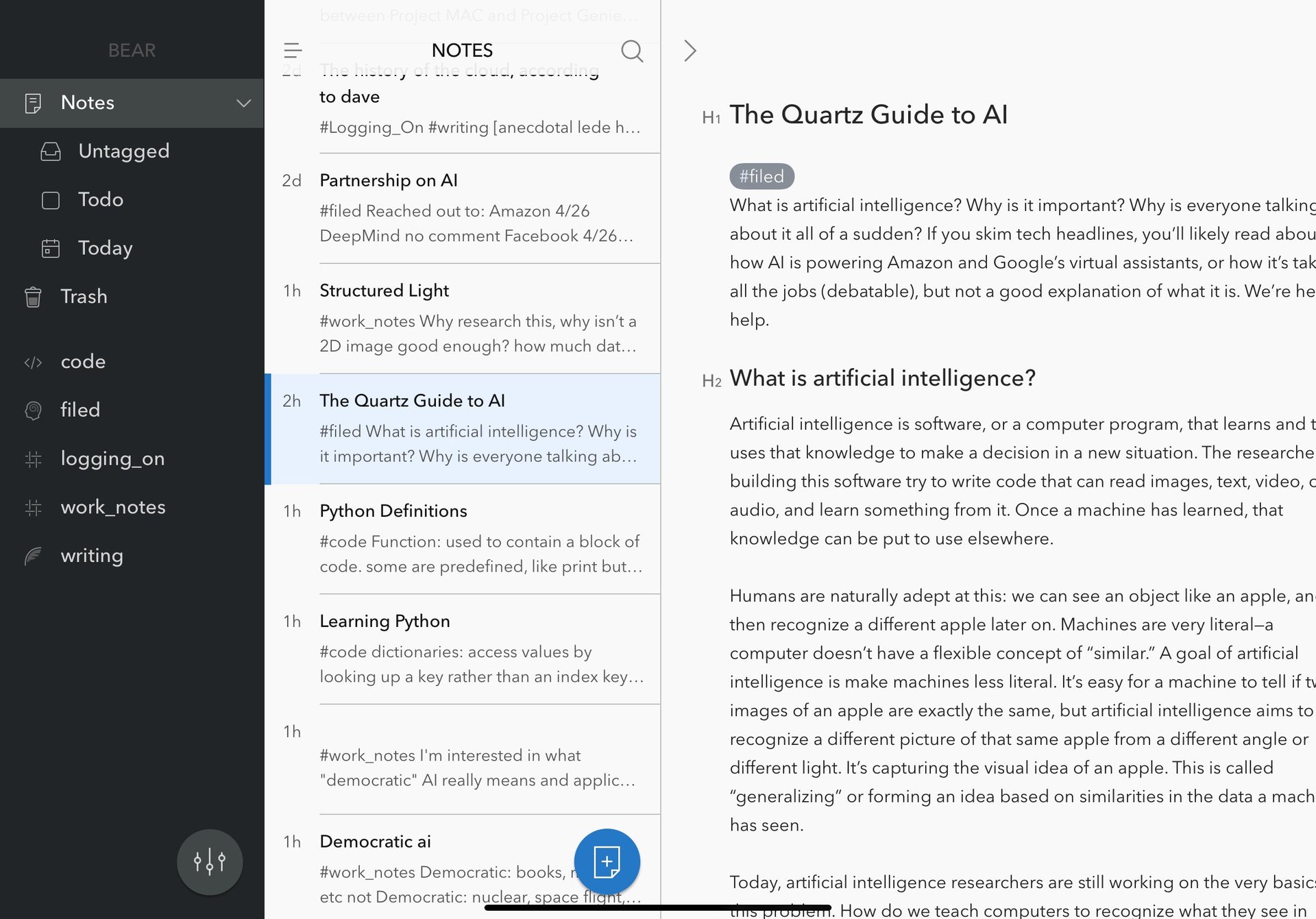Open the sidebar menu icon beside NOTES
Viewport: 1316px width, 919px height.
tap(293, 50)
